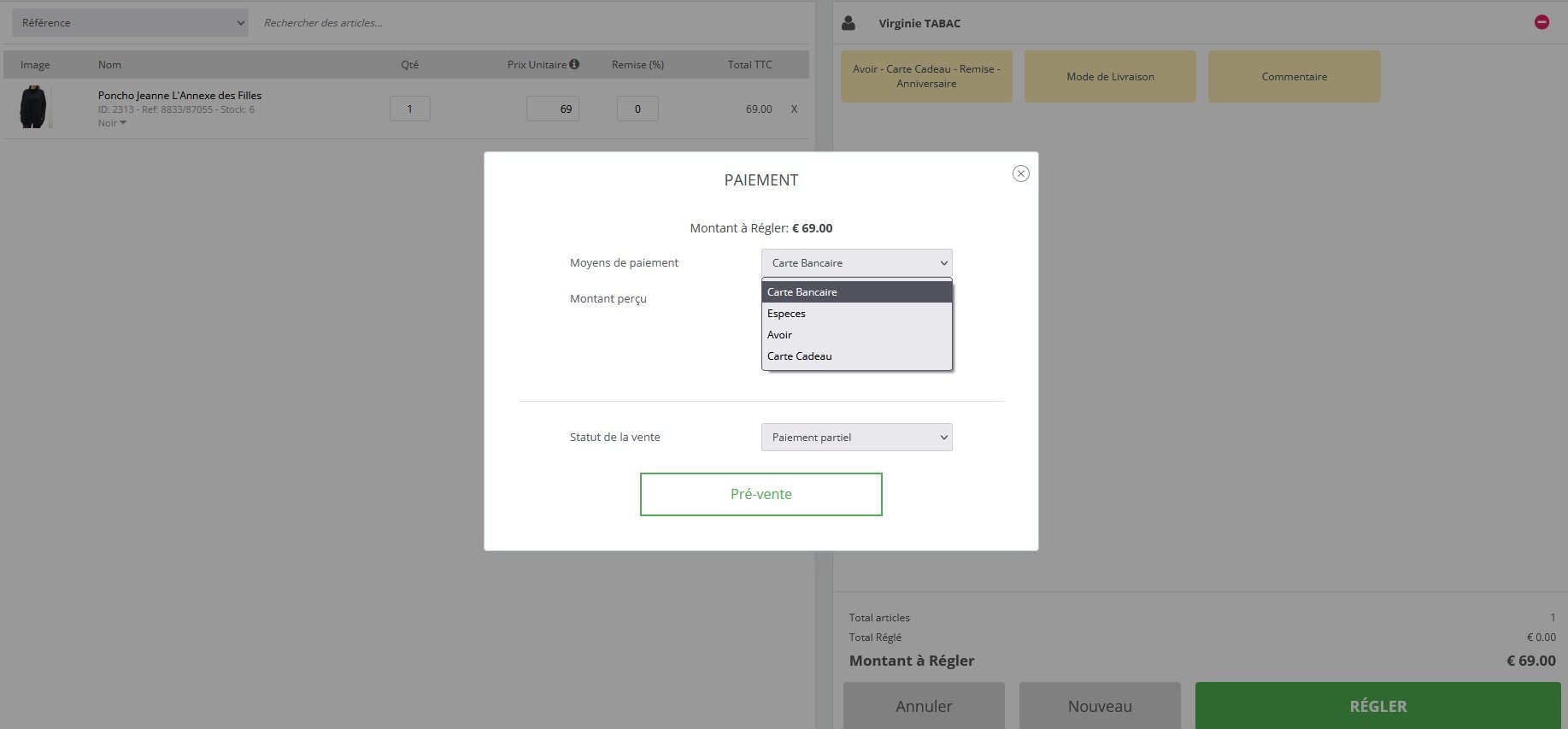Open the Référence search type dropdown
Screen dimensions: 1568x729
(x=130, y=23)
